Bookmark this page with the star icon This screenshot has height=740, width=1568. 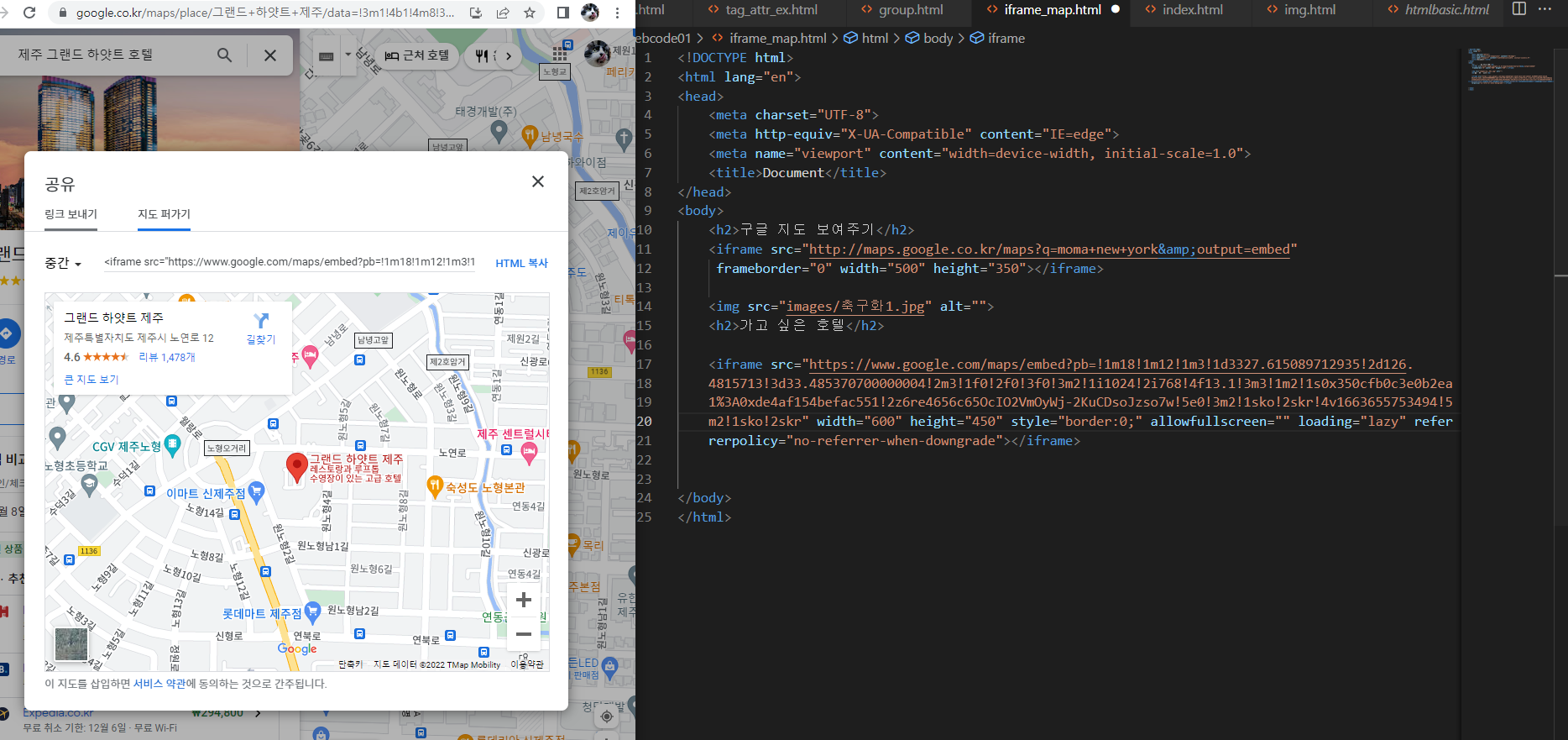(530, 13)
